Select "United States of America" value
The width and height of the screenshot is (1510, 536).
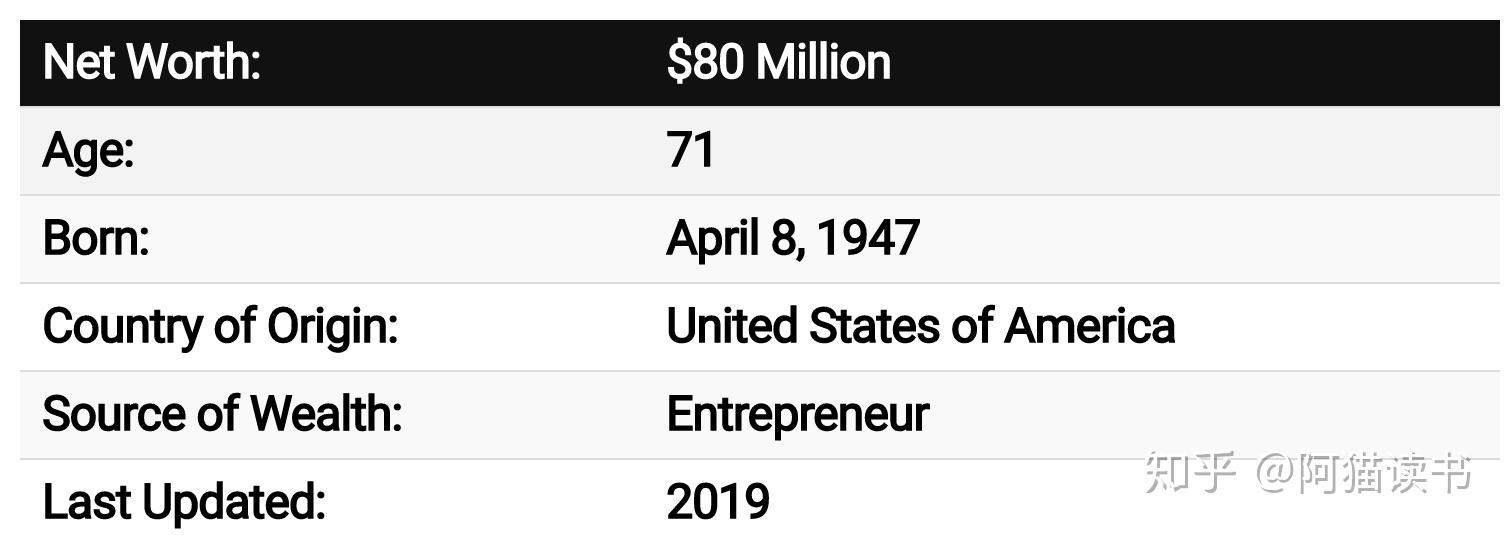pyautogui.click(x=920, y=326)
